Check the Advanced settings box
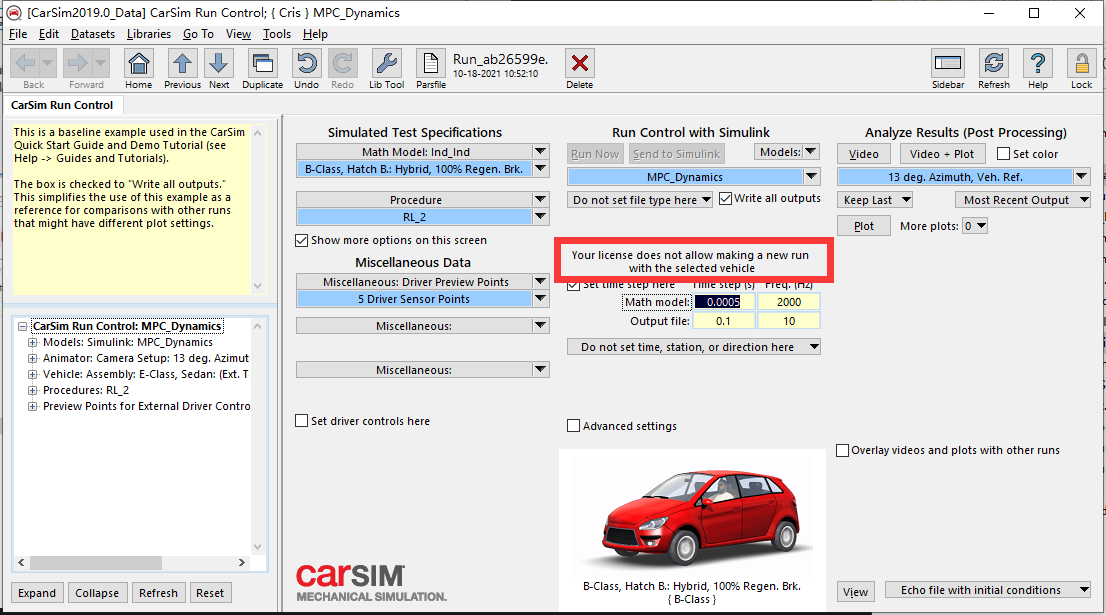The width and height of the screenshot is (1106, 615). pos(573,426)
